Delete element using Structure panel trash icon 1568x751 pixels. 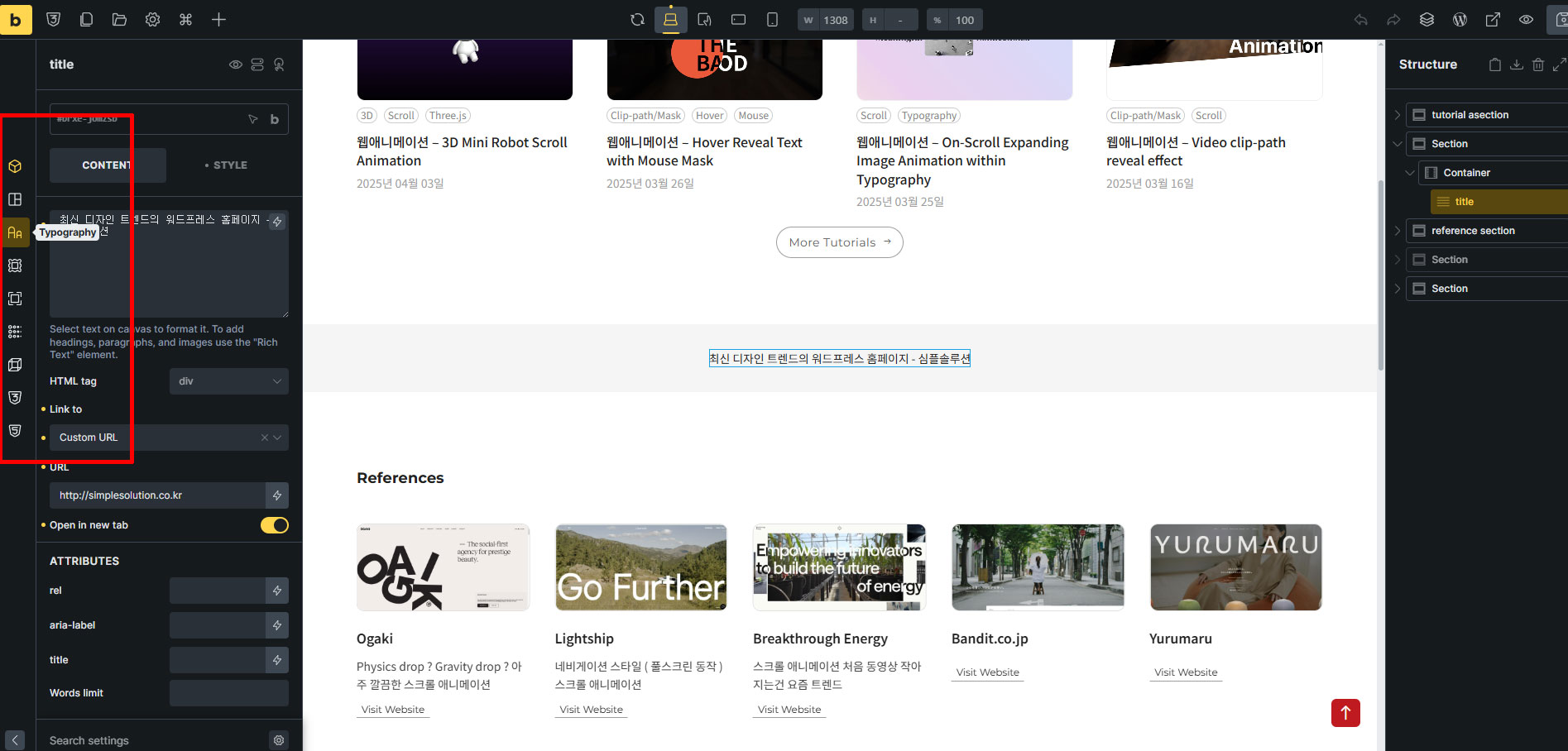tap(1537, 65)
